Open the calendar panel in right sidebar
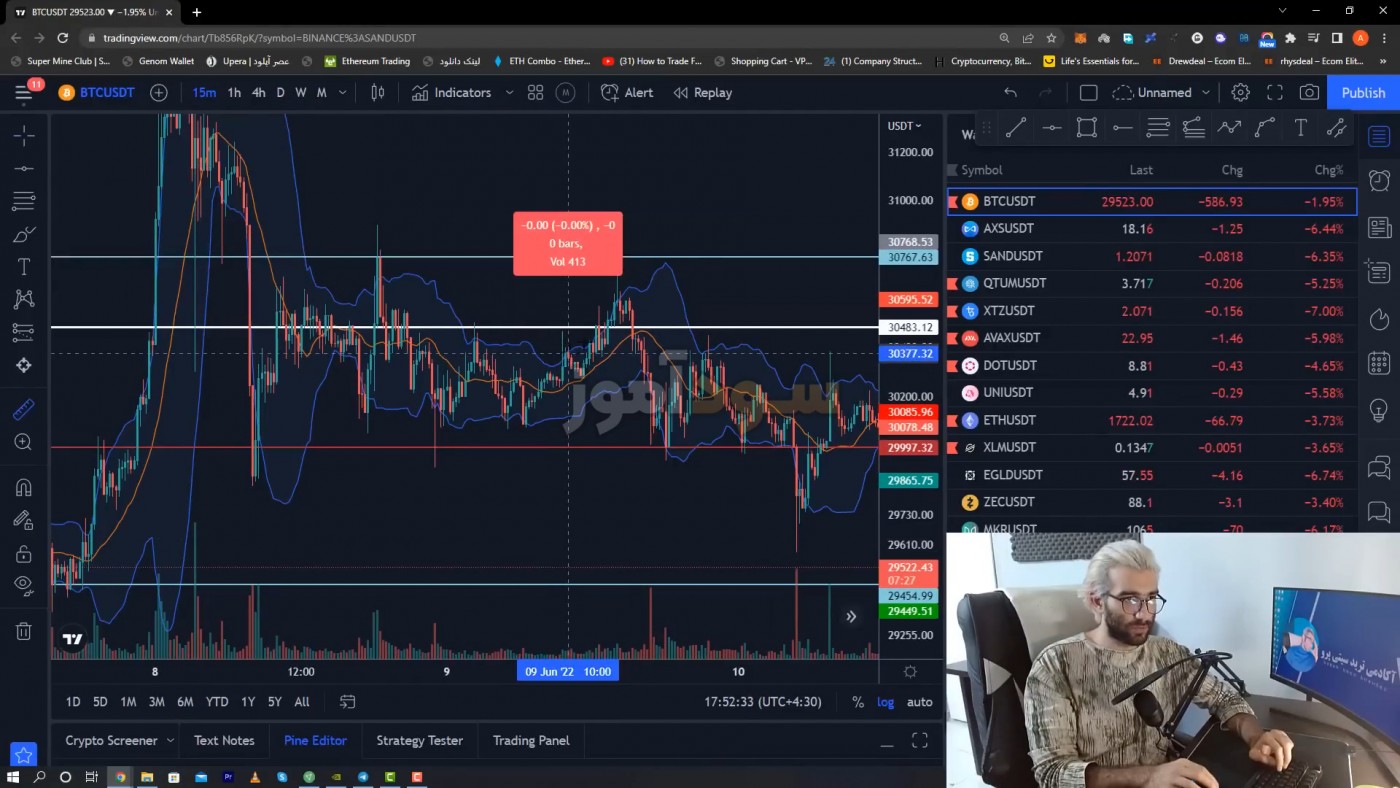The height and width of the screenshot is (788, 1400). click(x=1379, y=364)
